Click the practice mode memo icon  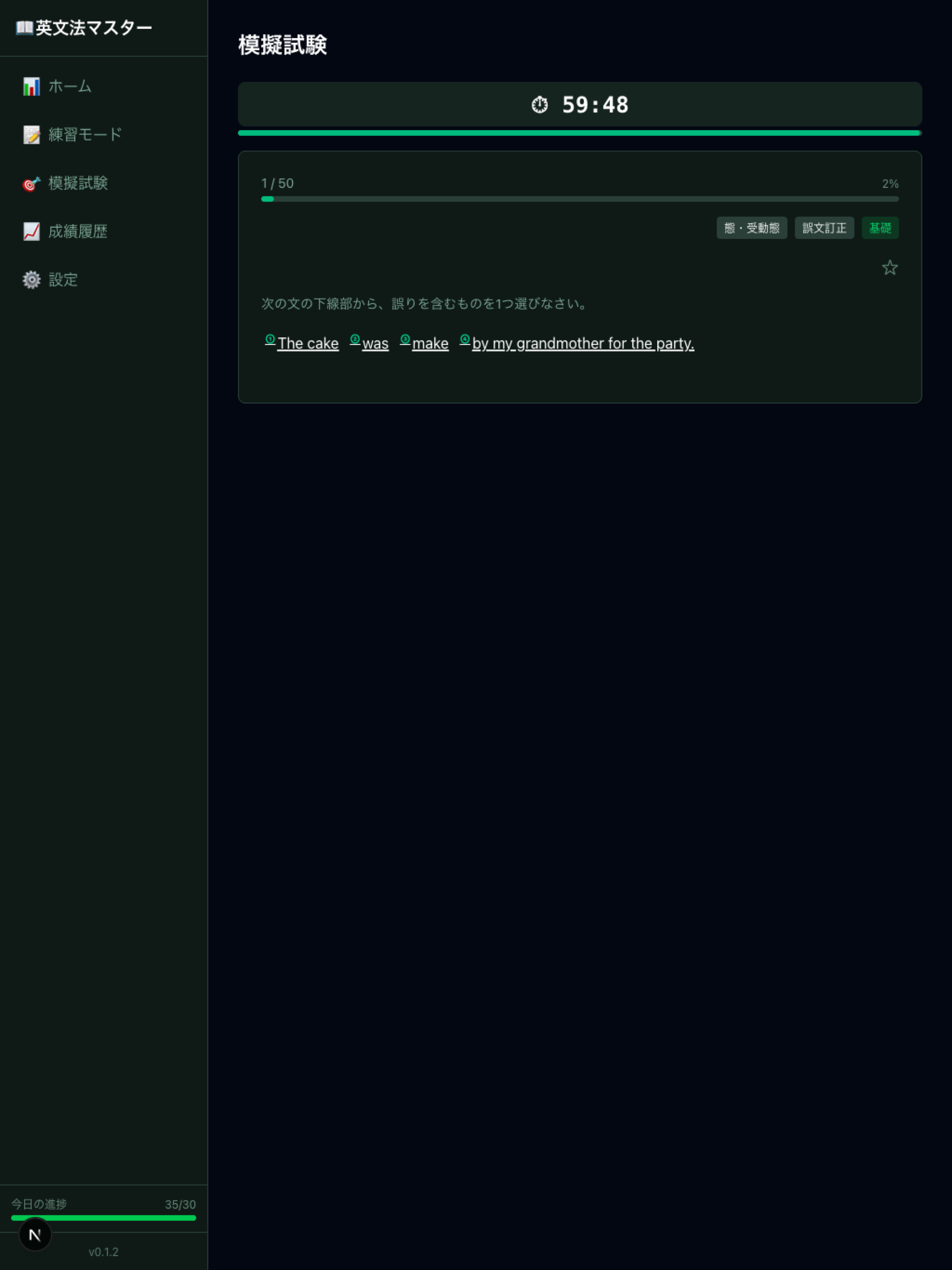click(32, 135)
